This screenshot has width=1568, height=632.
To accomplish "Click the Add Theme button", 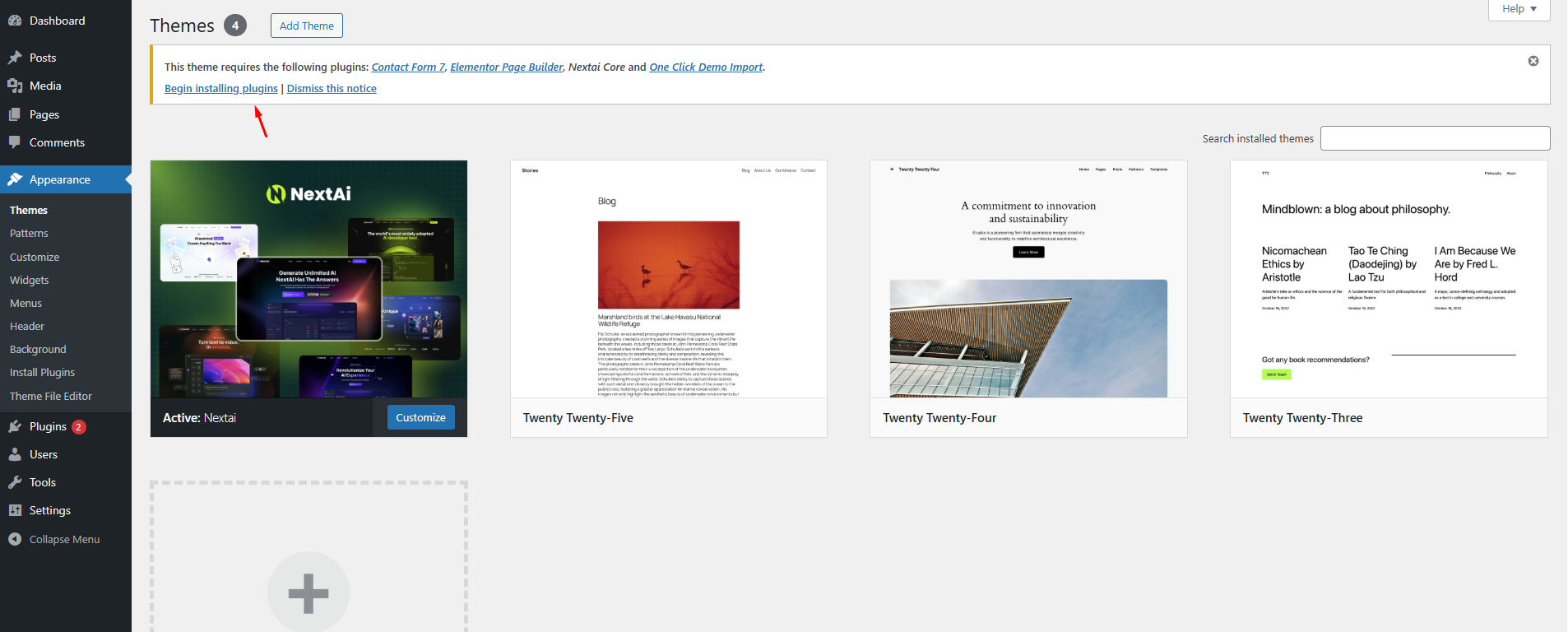I will pos(306,26).
